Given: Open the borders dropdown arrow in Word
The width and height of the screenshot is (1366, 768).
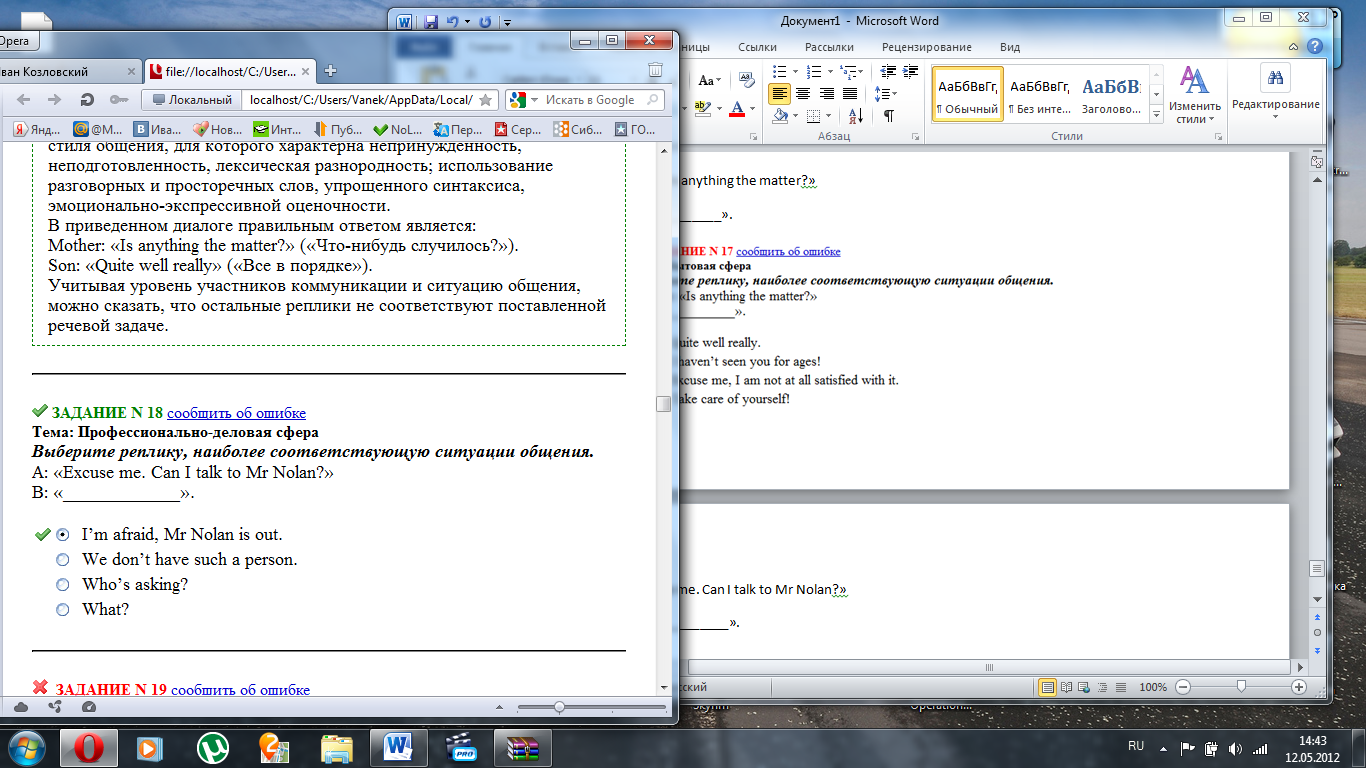Looking at the screenshot, I should pyautogui.click(x=828, y=116).
